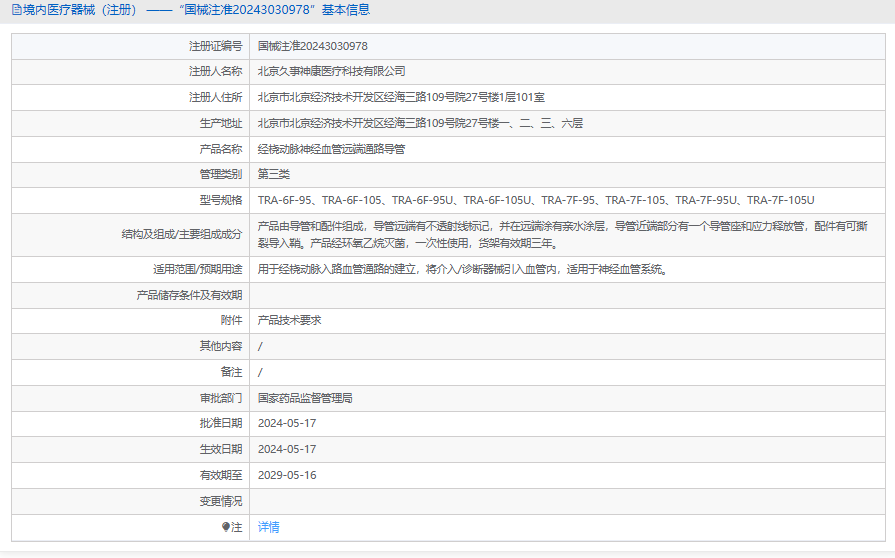
Task: Click the expiry date 2029-05-16
Action: pyautogui.click(x=287, y=475)
